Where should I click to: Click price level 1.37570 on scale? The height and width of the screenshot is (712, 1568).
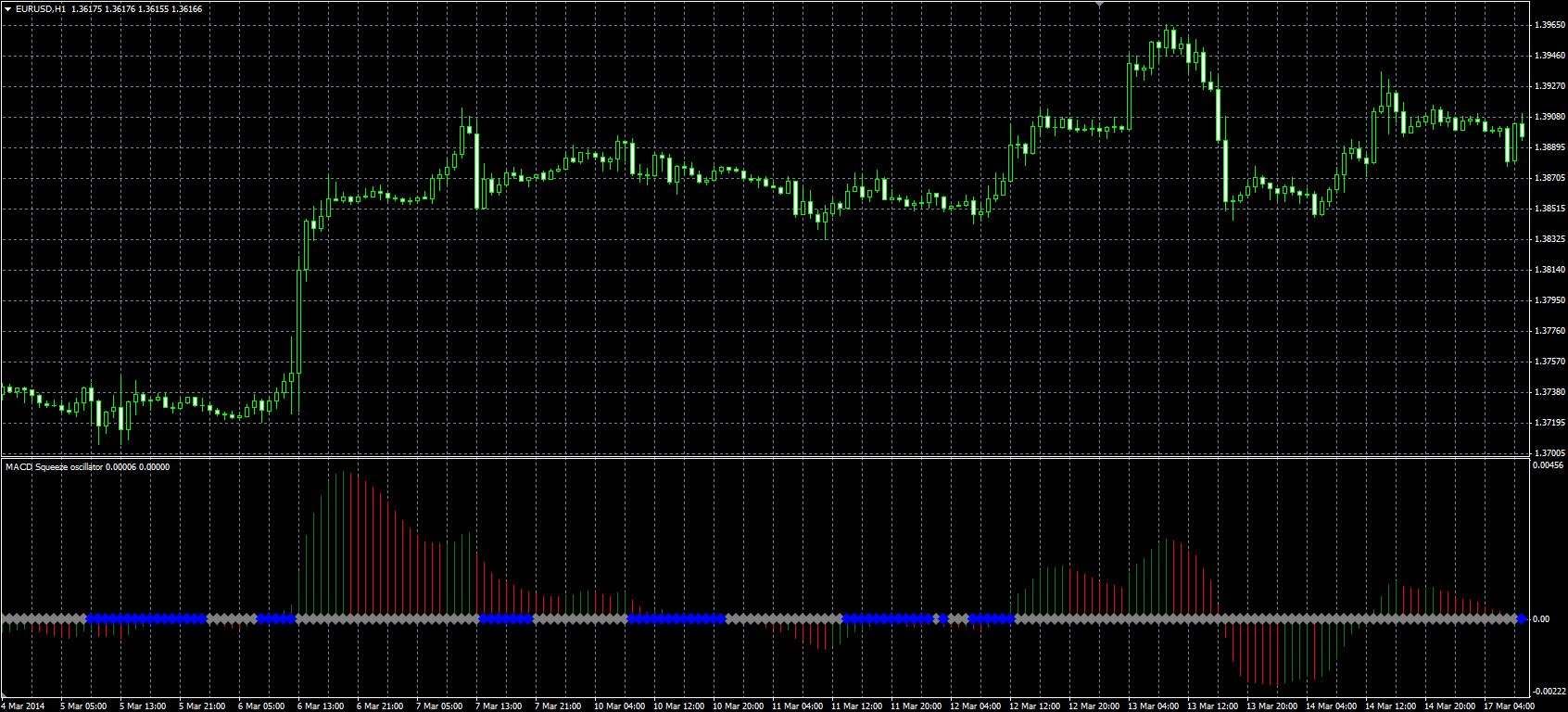(x=1549, y=362)
